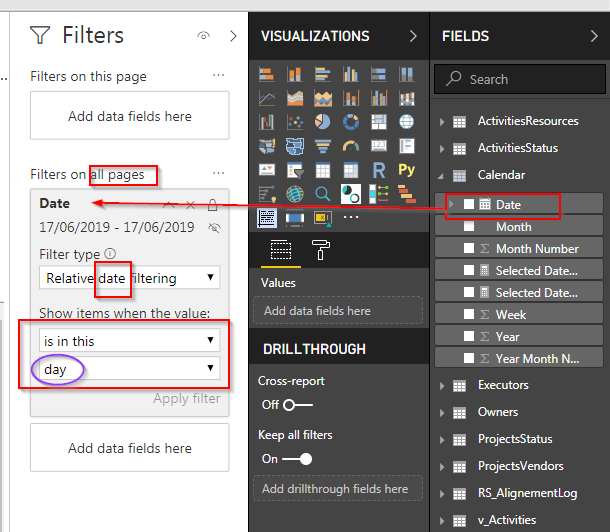The image size is (610, 532).
Task: Open the Filter type dropdown
Action: coord(130,278)
